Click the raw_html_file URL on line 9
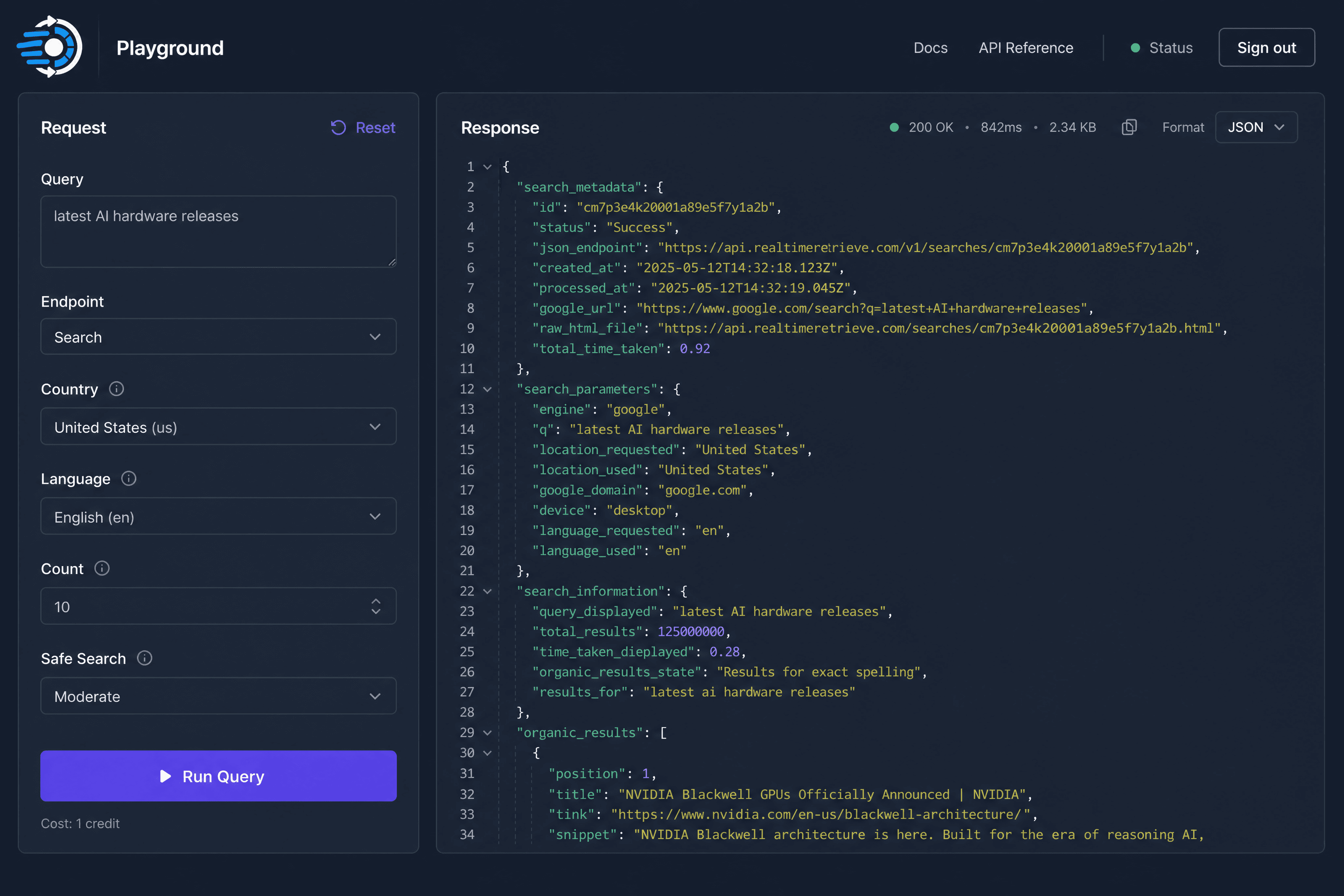 pyautogui.click(x=939, y=328)
